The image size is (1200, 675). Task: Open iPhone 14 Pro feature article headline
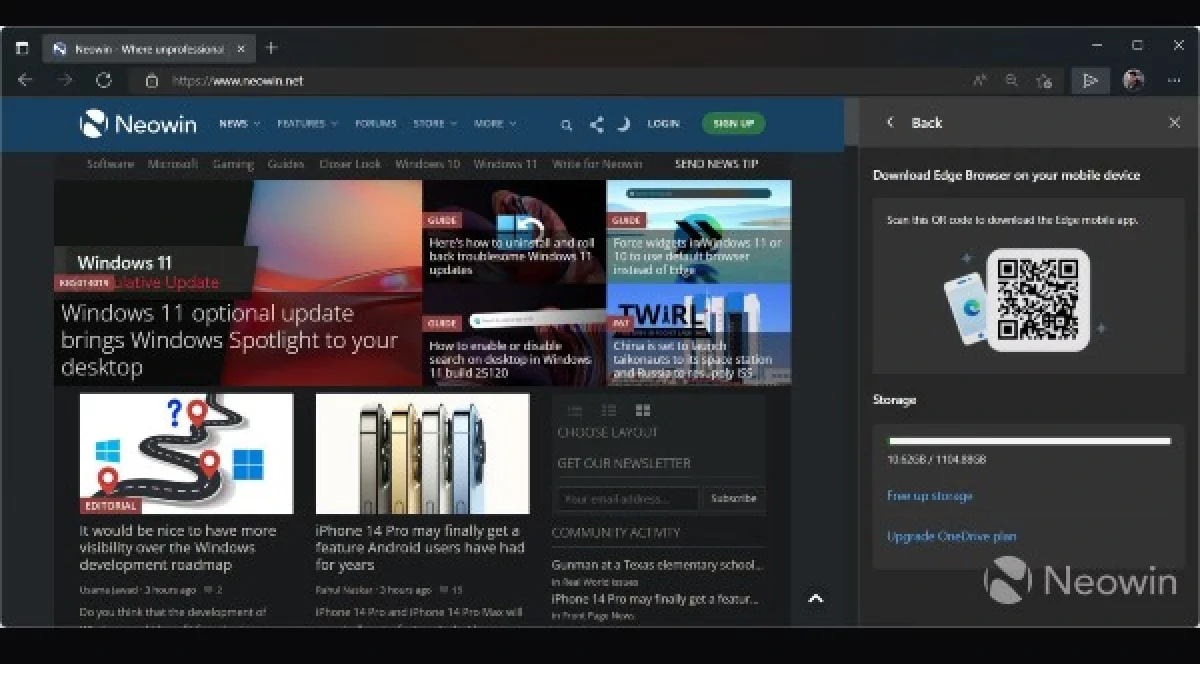point(419,548)
